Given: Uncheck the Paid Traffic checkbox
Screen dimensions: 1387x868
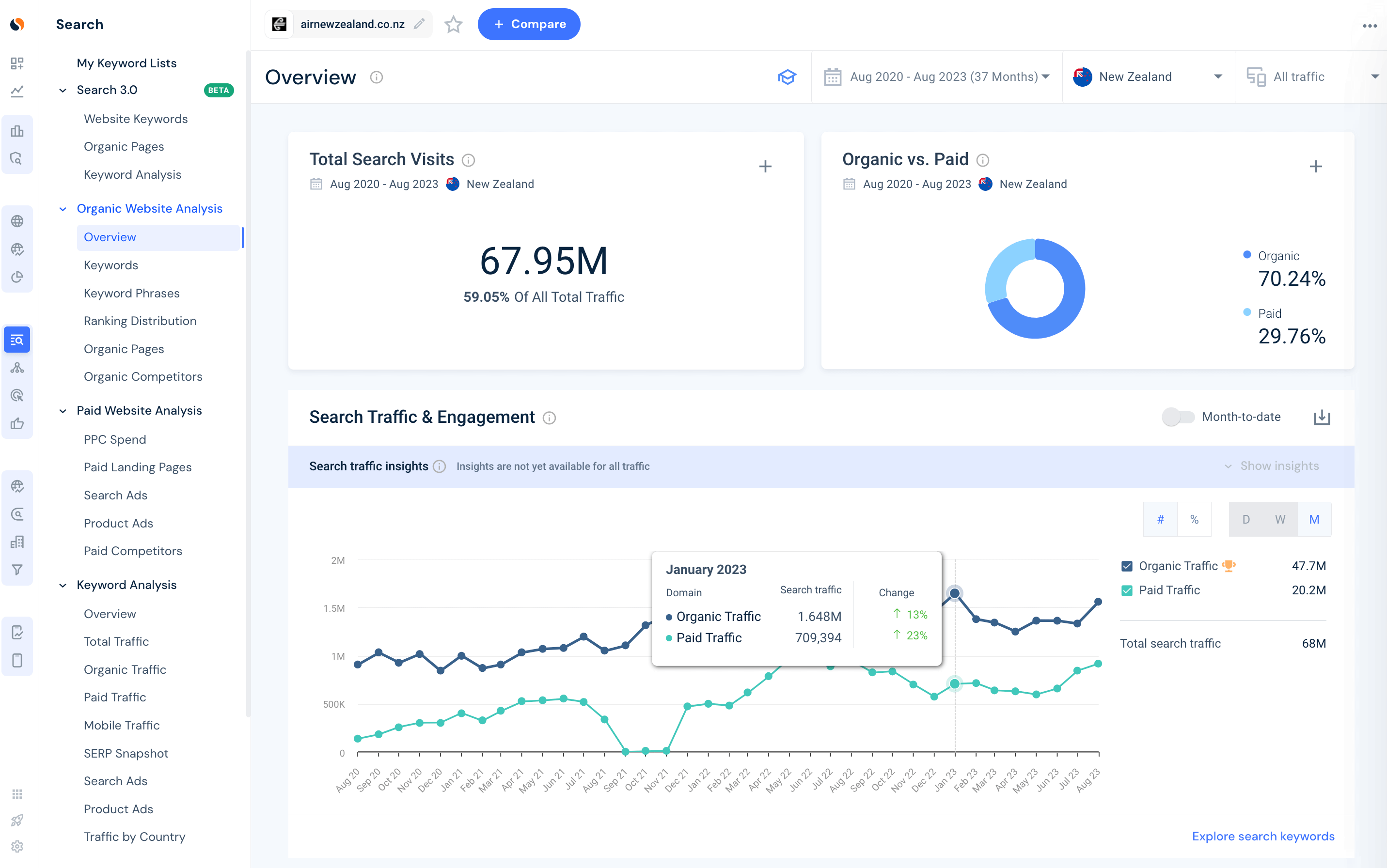Looking at the screenshot, I should (x=1127, y=590).
